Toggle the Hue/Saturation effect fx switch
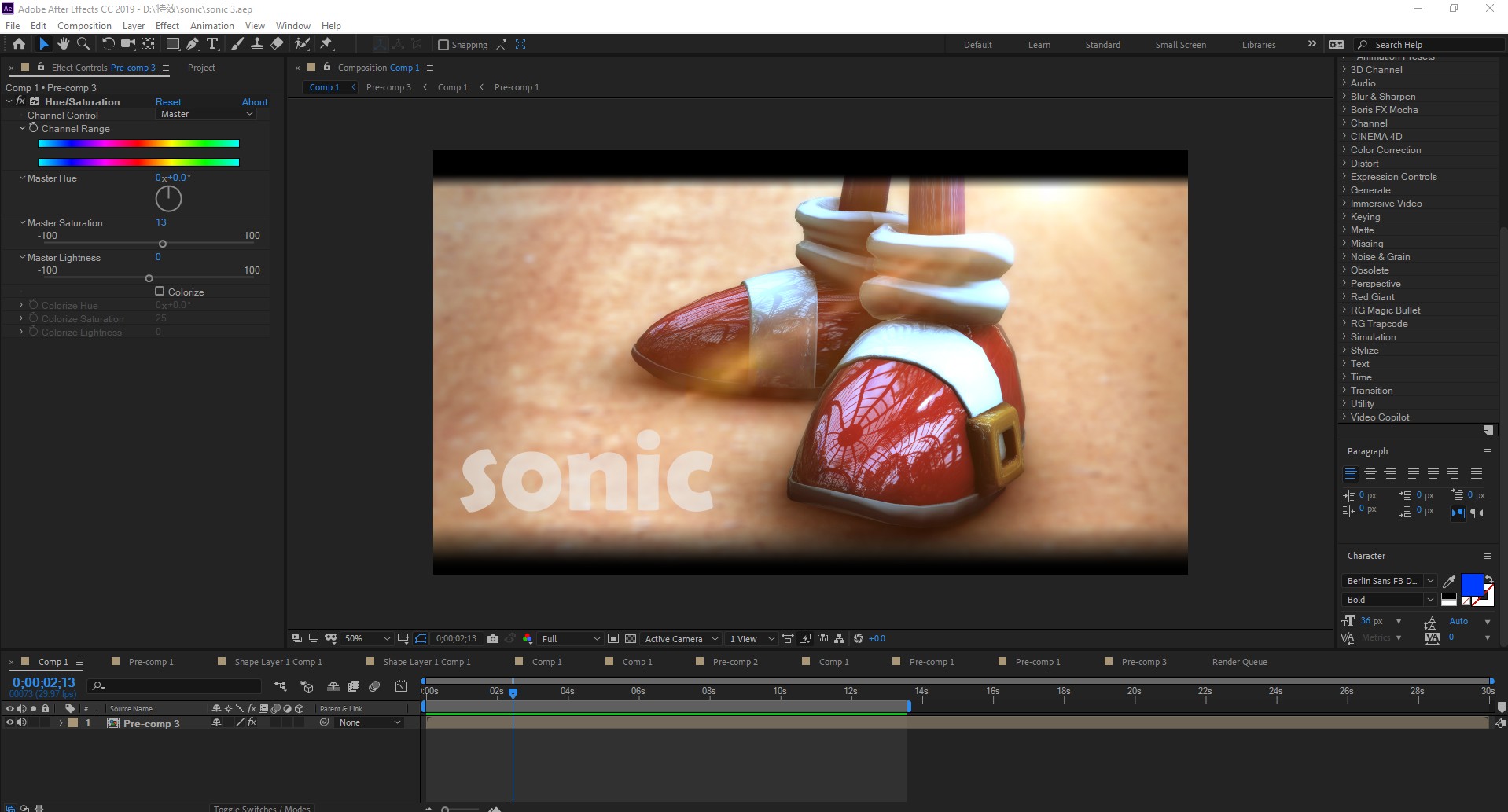Viewport: 1508px width, 812px height. [x=20, y=101]
